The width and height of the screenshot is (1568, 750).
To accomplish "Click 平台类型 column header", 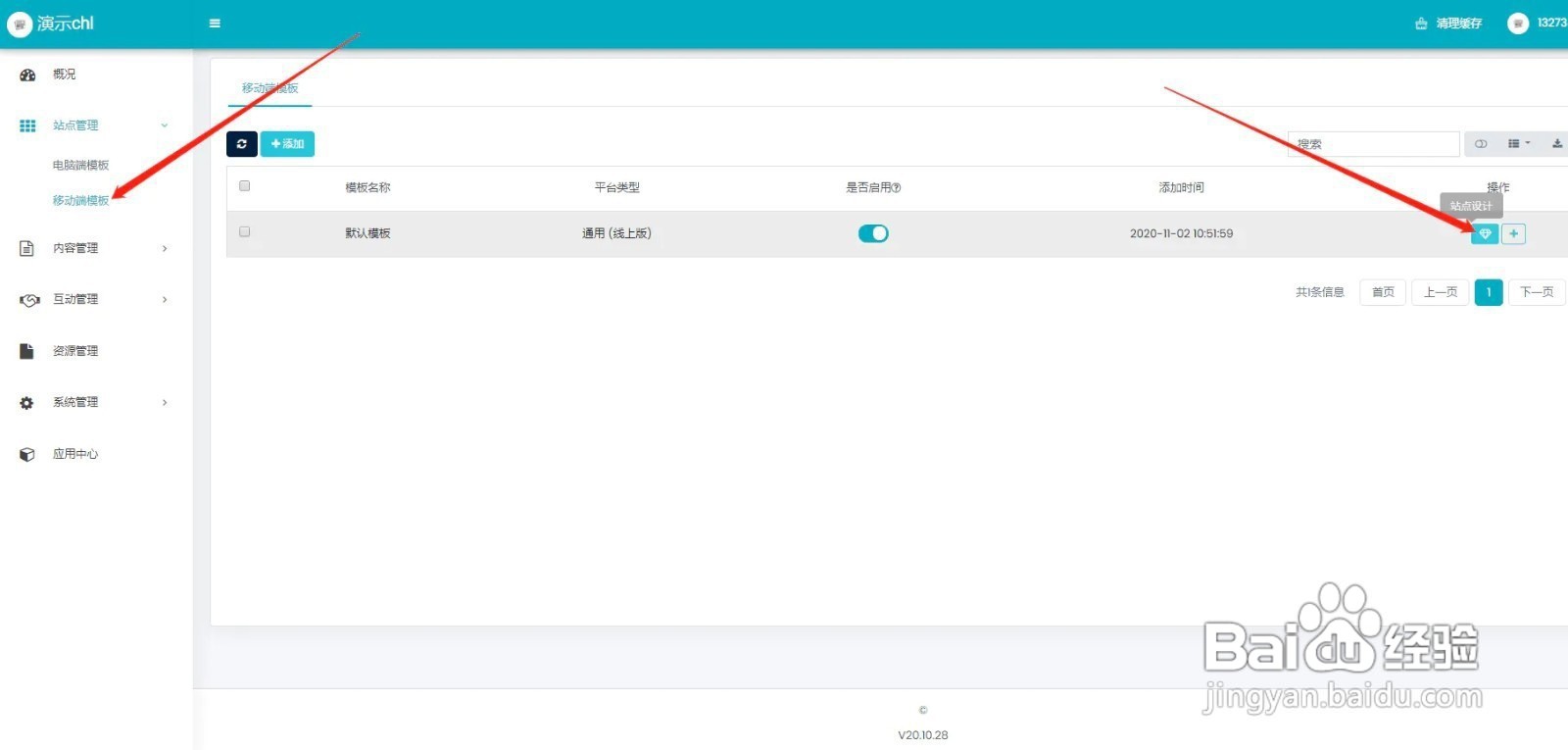I will [x=616, y=187].
